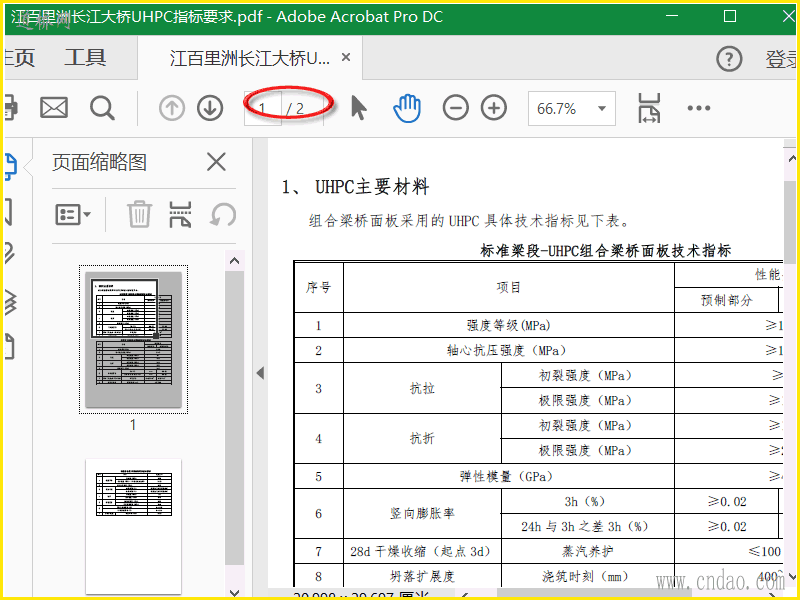
Task: Open the page thumbnails sidebar icon
Action: click(x=10, y=167)
